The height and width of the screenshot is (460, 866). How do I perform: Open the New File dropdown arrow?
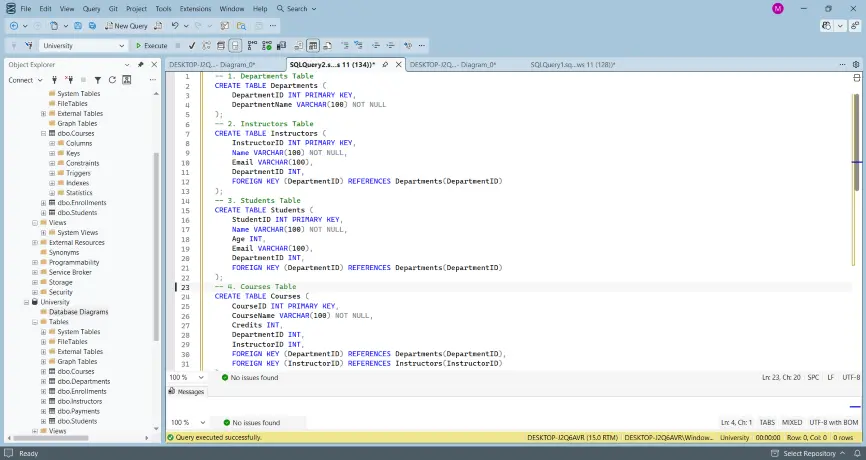click(x=65, y=26)
